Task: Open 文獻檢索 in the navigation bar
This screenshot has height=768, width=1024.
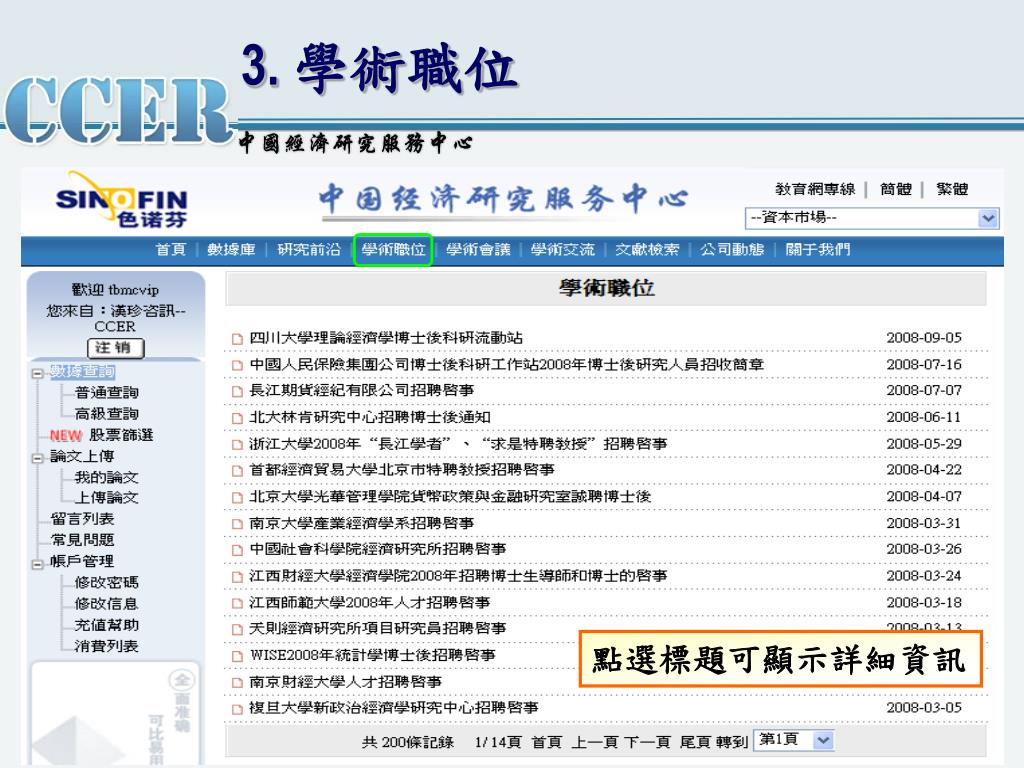Action: tap(647, 249)
